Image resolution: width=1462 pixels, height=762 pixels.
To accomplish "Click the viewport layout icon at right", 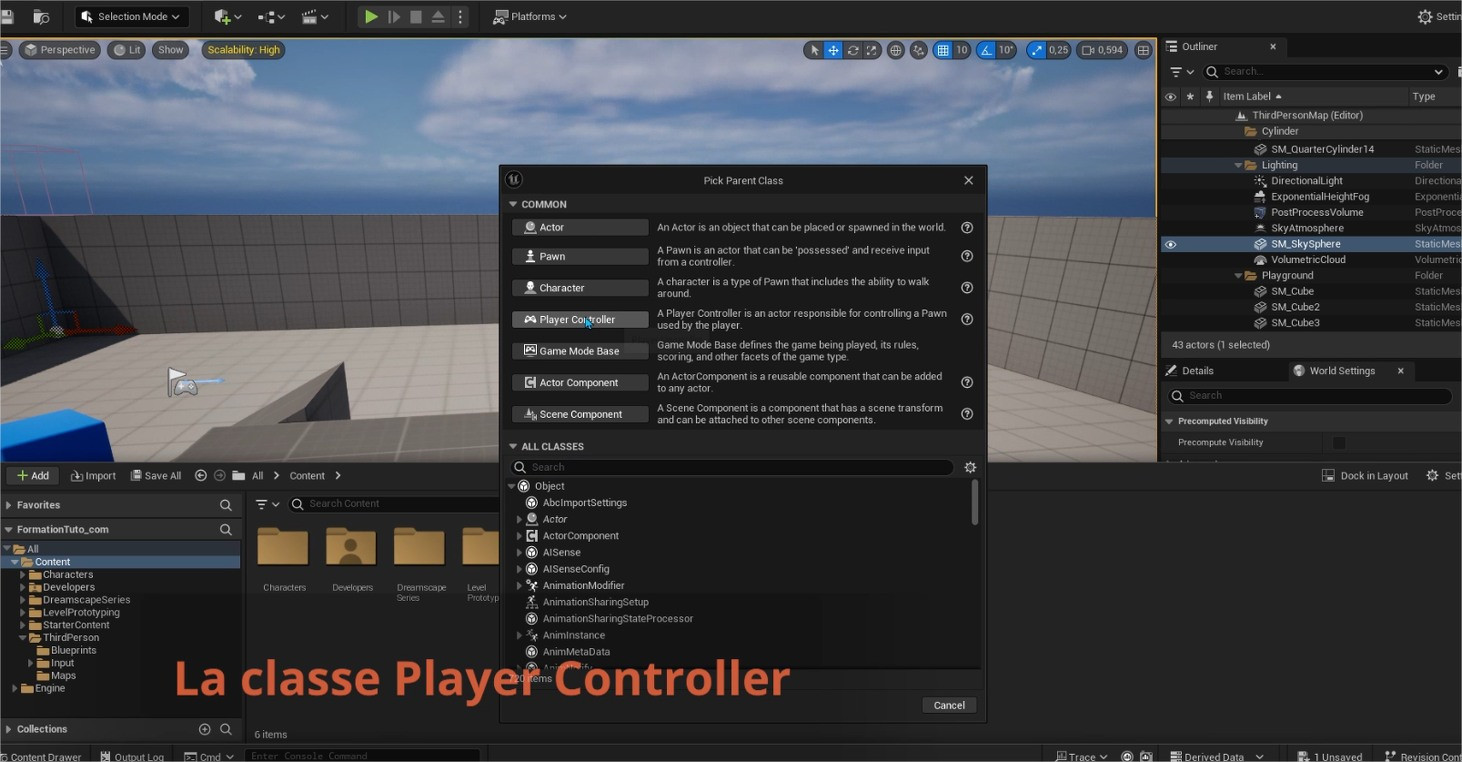I will [1143, 50].
